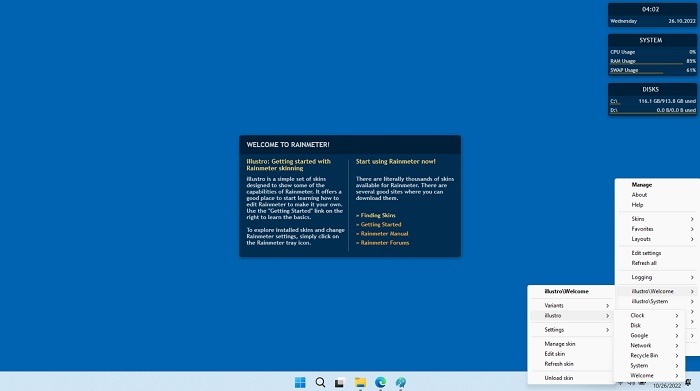The width and height of the screenshot is (700, 391).
Task: Click the C:\ disk usage row
Action: pos(653,101)
